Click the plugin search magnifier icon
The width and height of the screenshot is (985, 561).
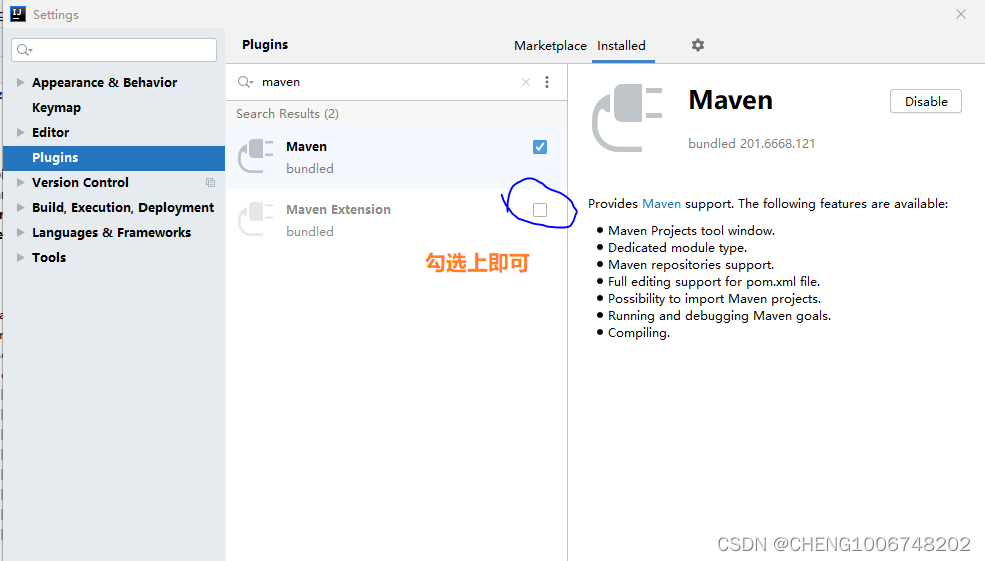[245, 82]
